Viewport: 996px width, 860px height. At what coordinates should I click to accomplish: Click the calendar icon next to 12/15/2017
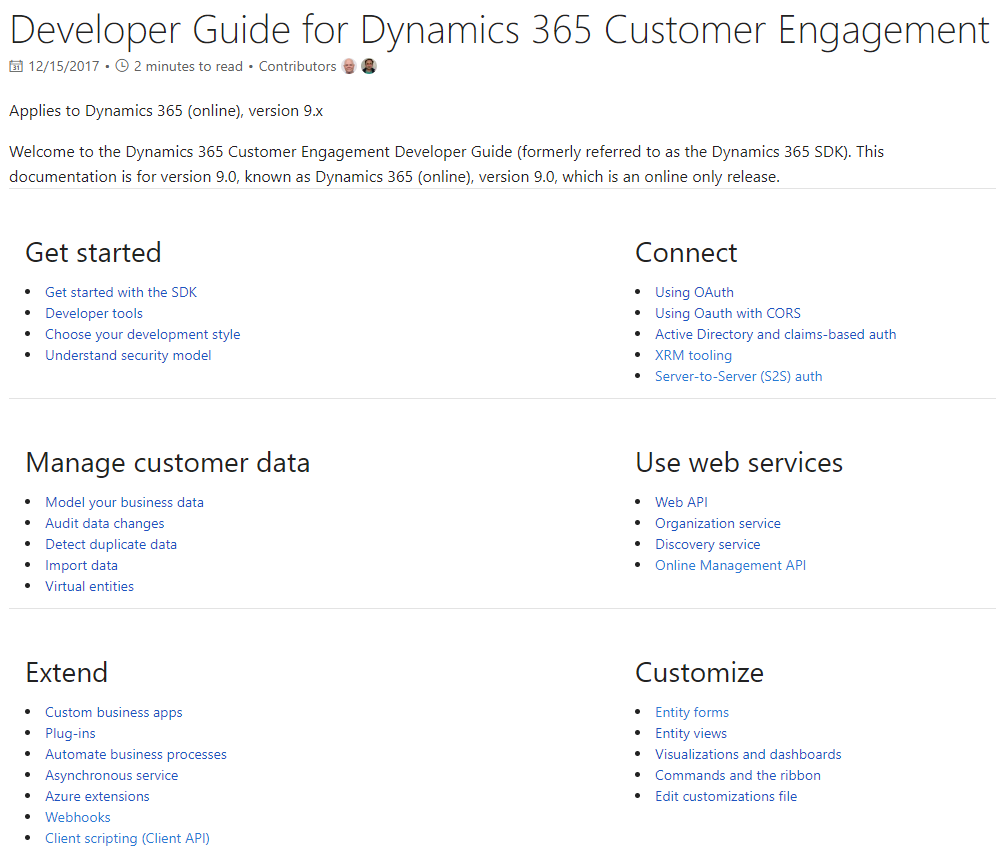coord(16,66)
